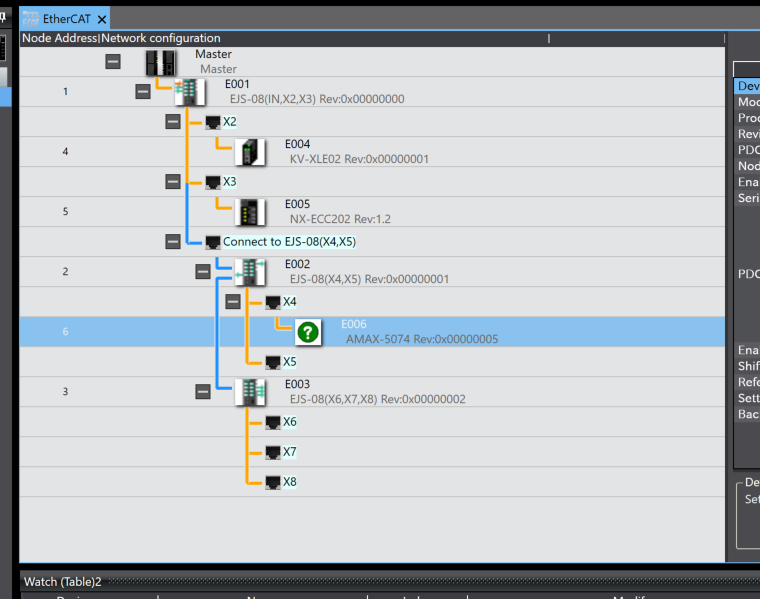Select the E002 EJS-08 junction icon
The width and height of the screenshot is (760, 599).
point(250,272)
